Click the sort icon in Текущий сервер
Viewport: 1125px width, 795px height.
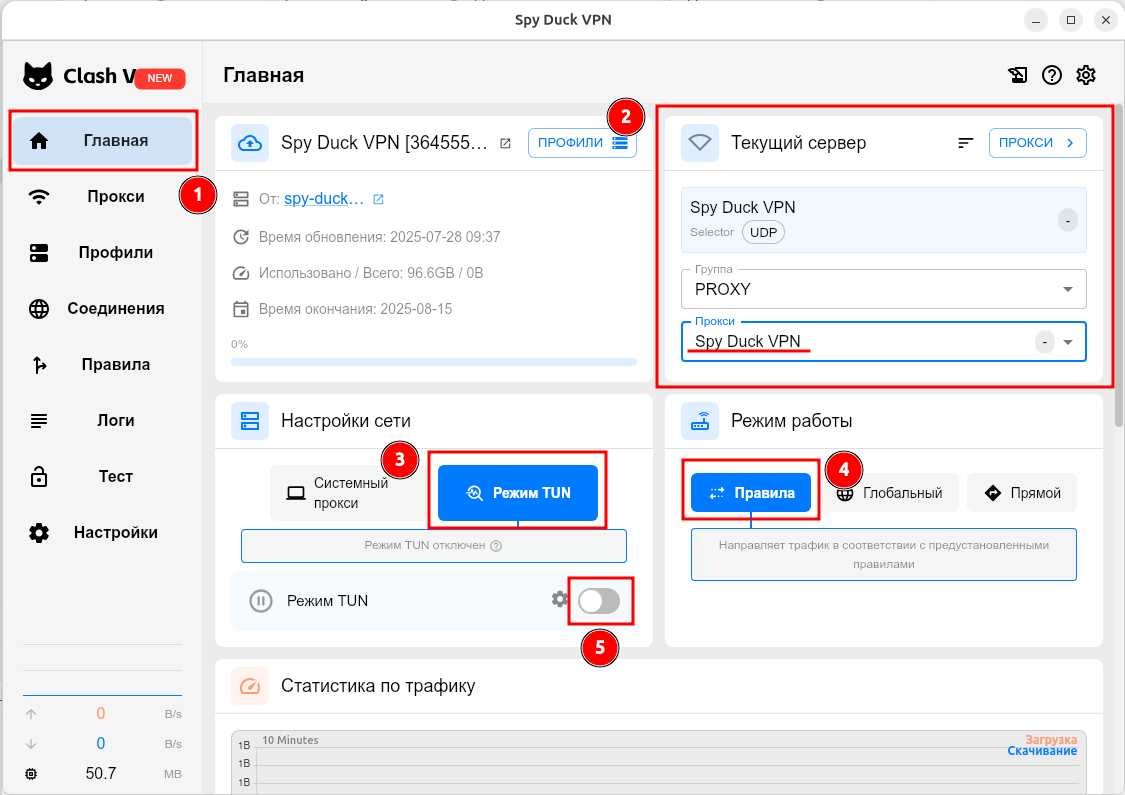tap(965, 143)
